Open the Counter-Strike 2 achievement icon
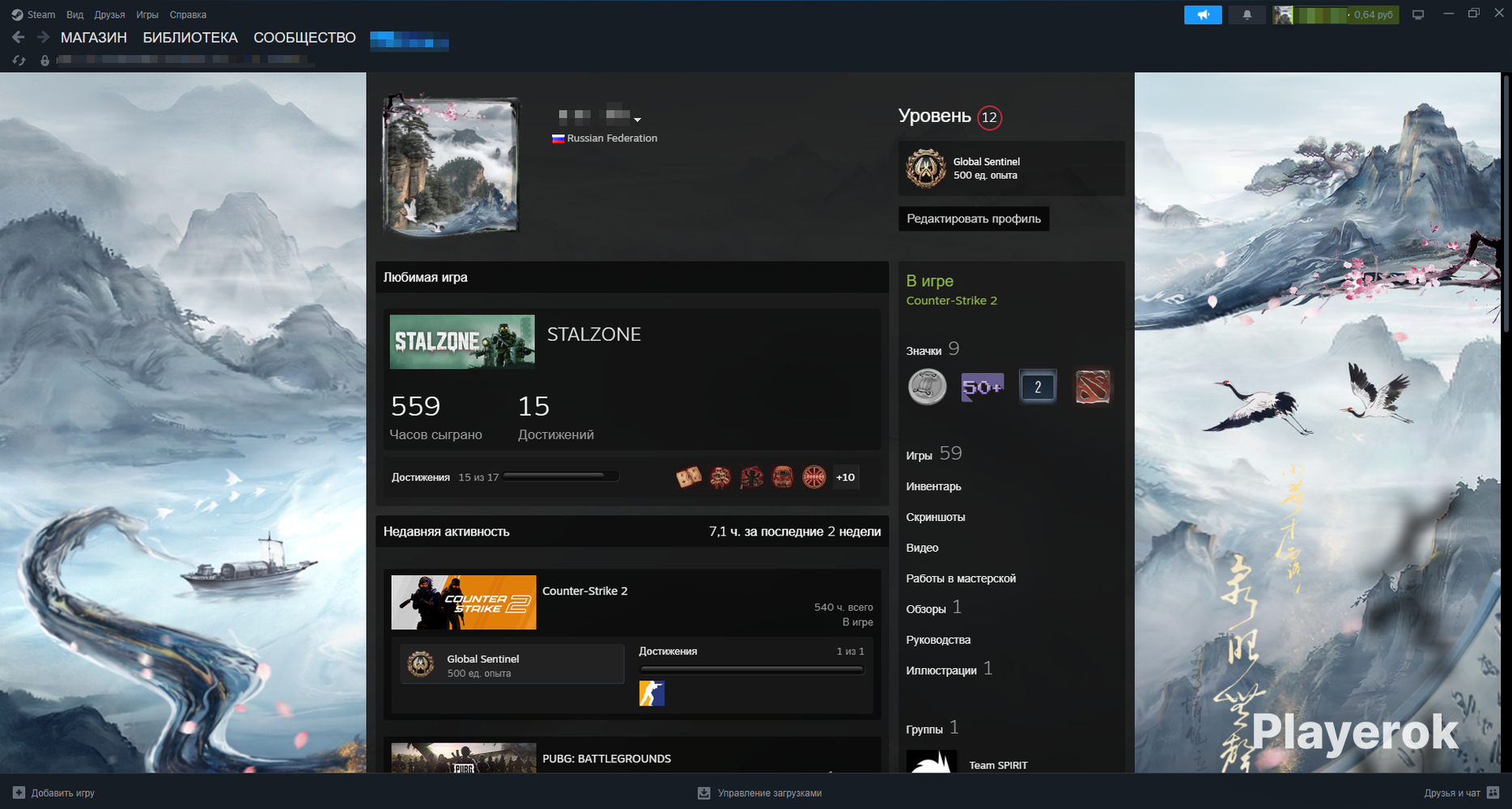 [x=652, y=693]
